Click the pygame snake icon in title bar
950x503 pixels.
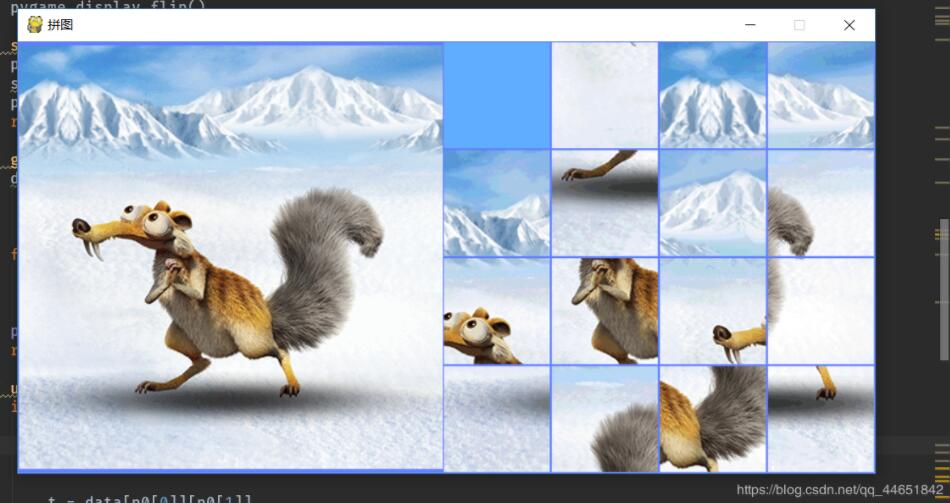(35, 25)
